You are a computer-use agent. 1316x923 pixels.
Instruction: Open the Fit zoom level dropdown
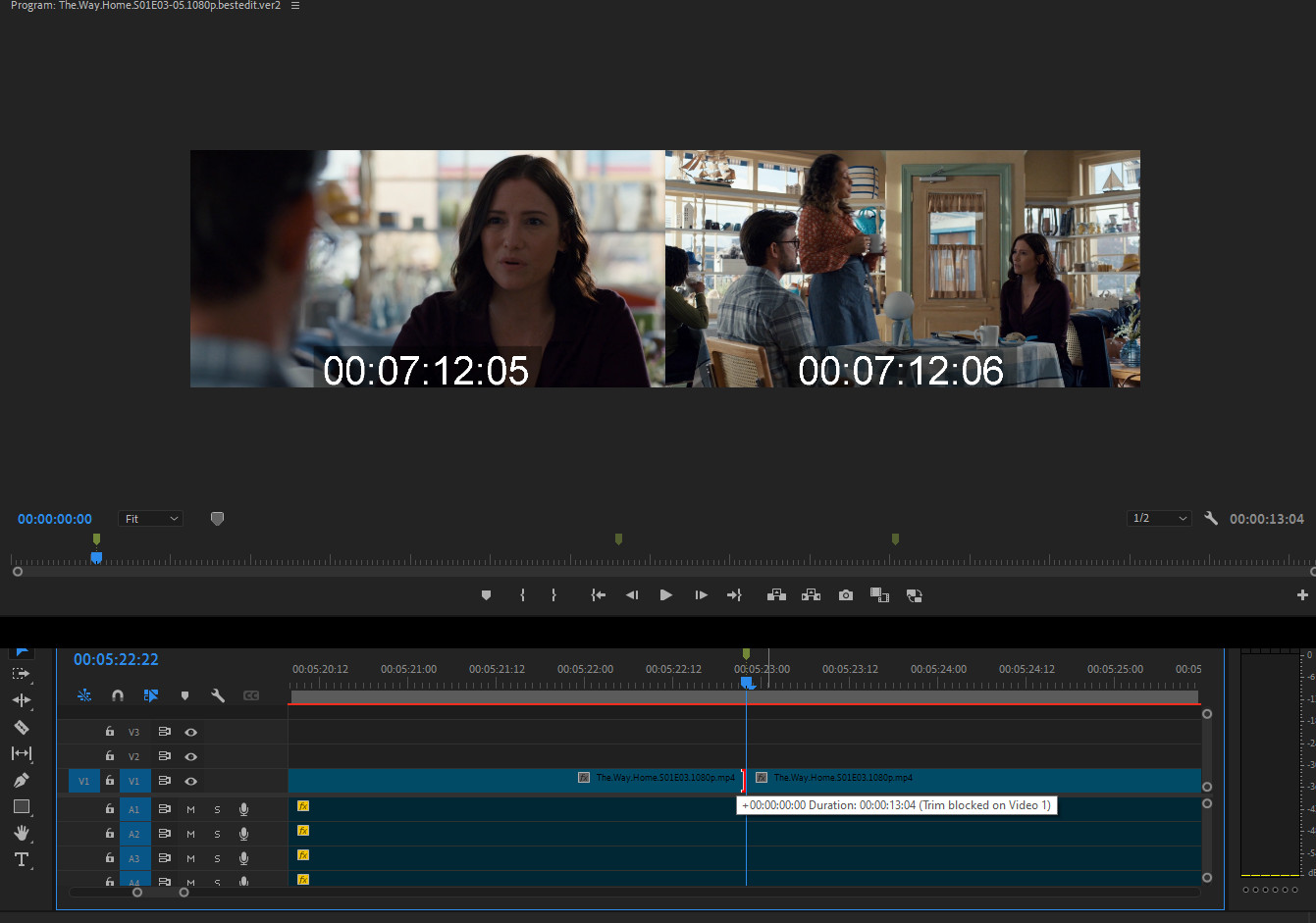coord(151,518)
